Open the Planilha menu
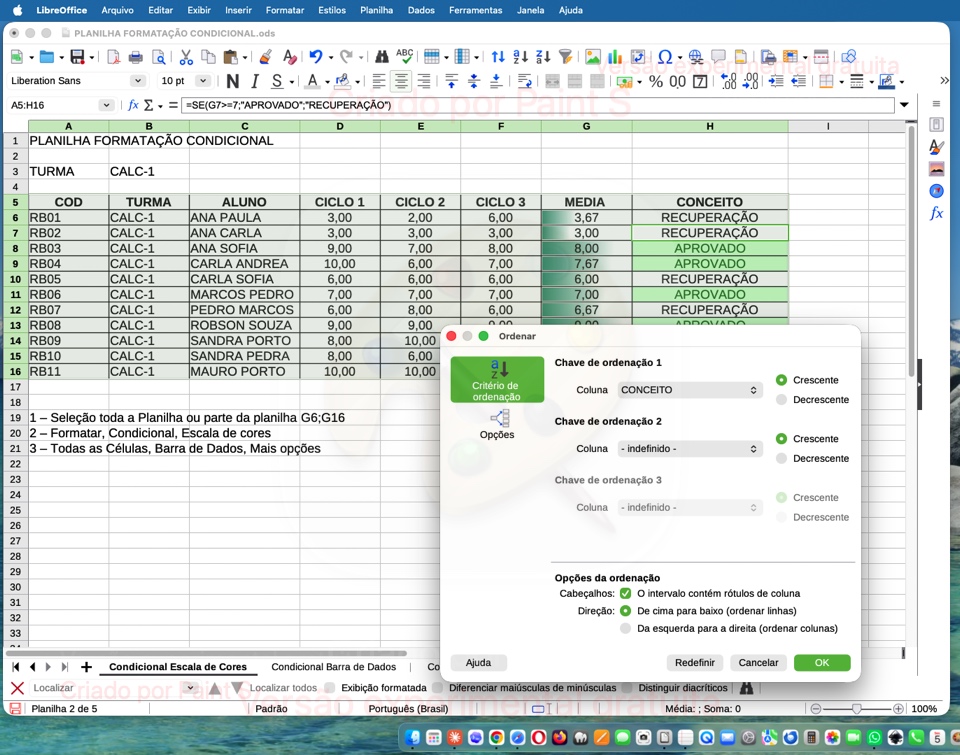 pos(377,10)
